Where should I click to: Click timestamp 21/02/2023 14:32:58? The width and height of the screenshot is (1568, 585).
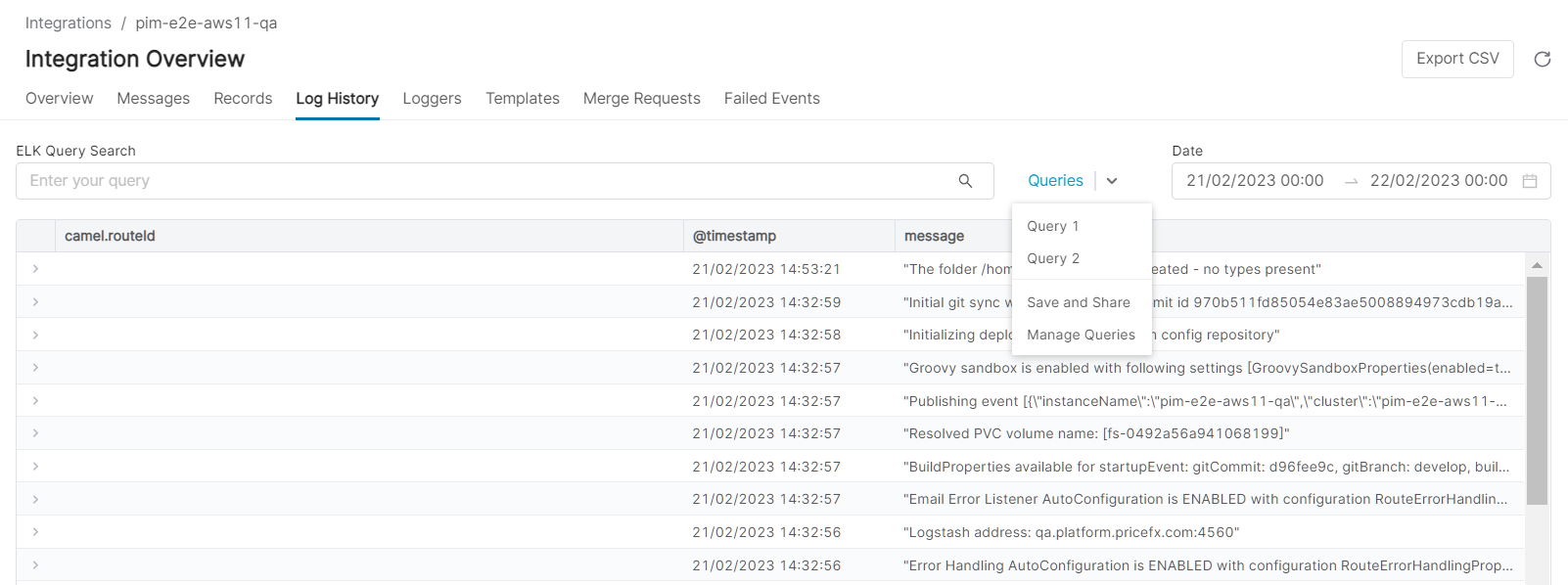pos(766,335)
